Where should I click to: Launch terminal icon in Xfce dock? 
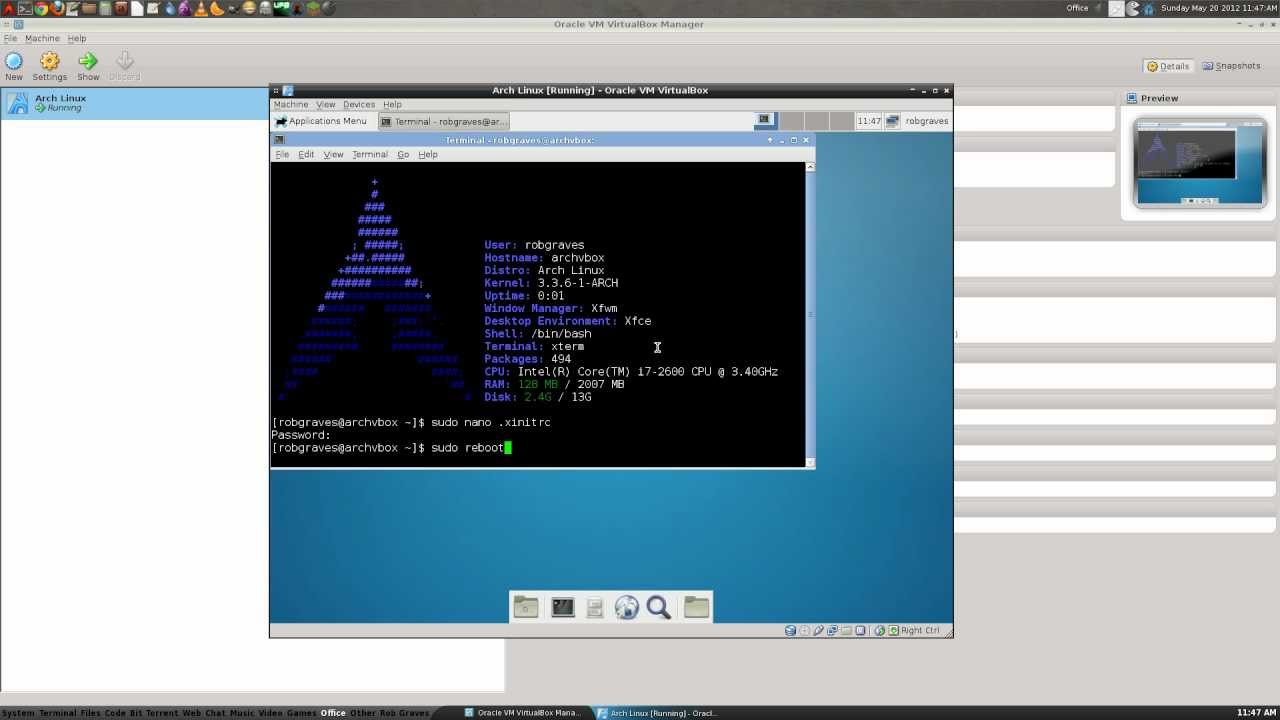[x=562, y=607]
